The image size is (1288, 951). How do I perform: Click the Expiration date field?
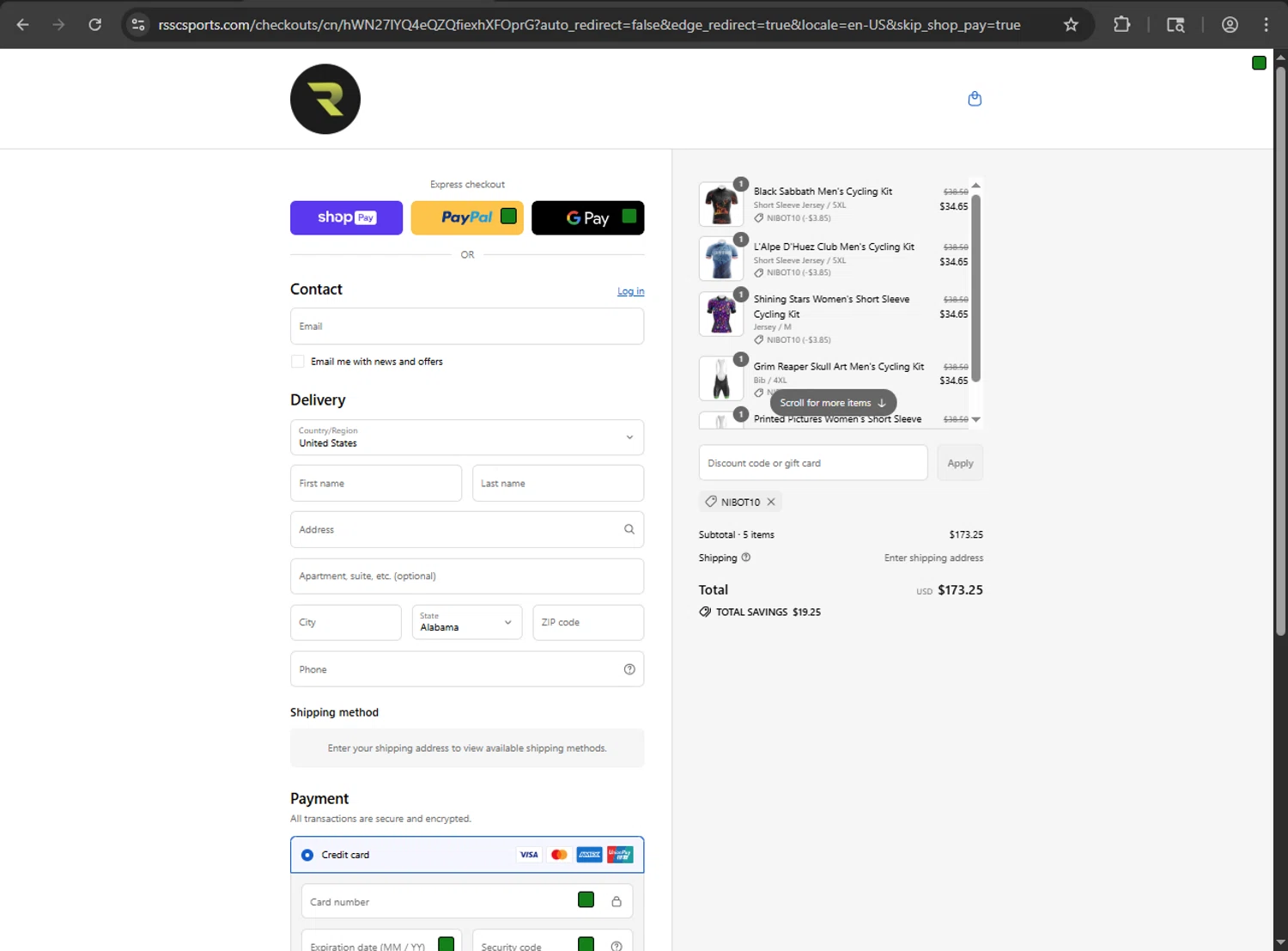(381, 941)
